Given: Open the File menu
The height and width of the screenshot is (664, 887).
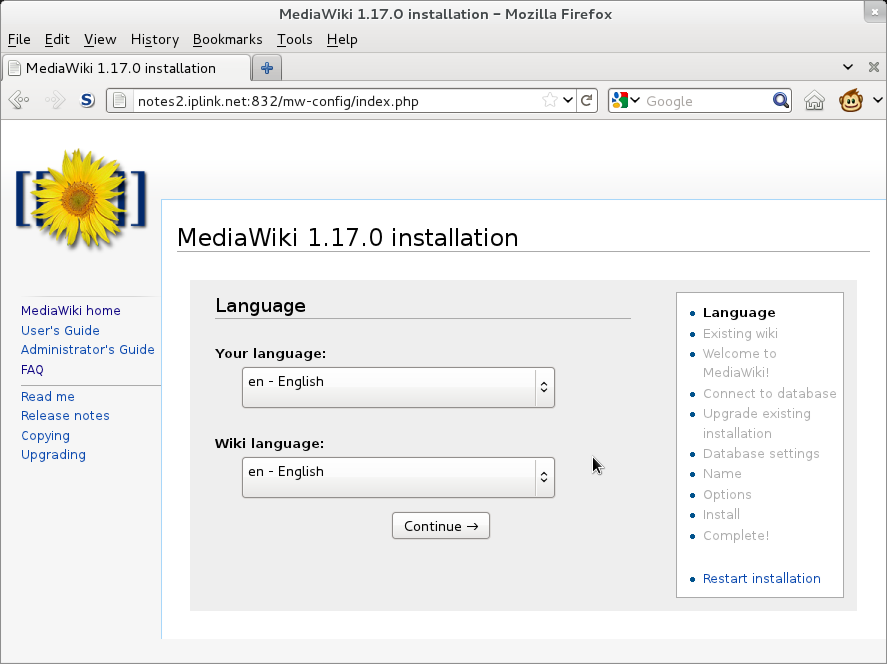Looking at the screenshot, I should (19, 40).
